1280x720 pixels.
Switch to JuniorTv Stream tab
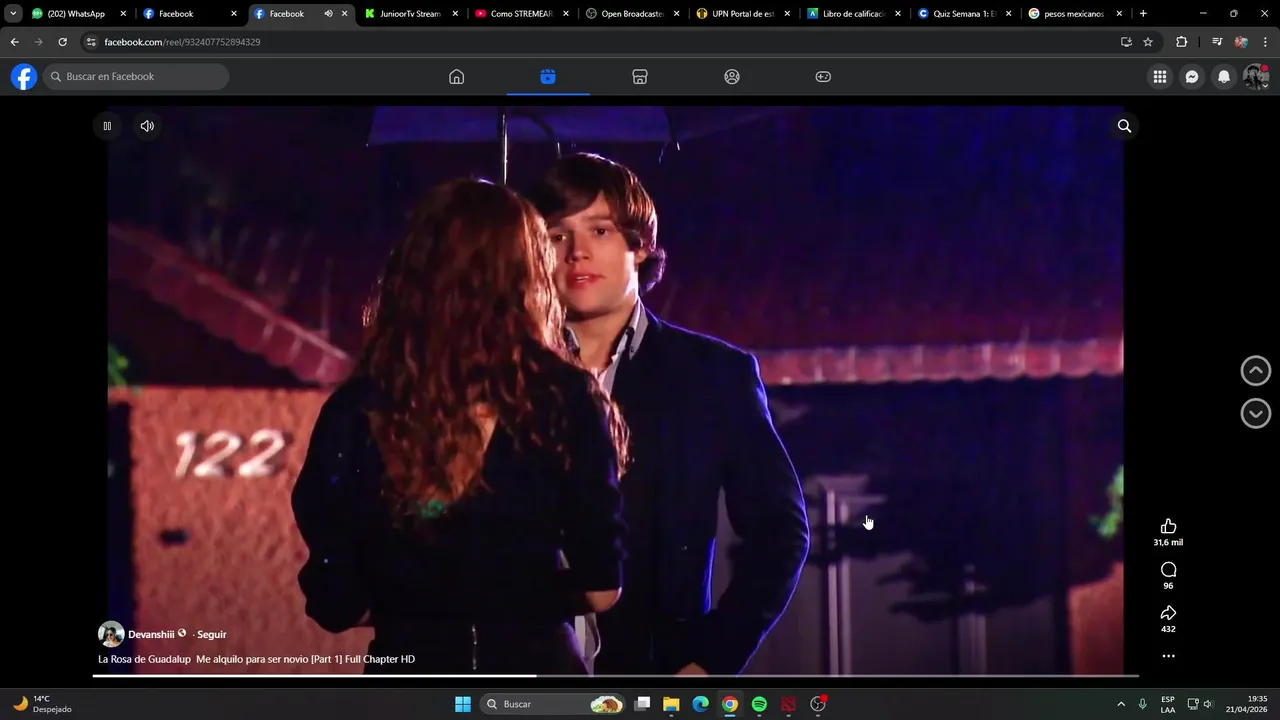[x=411, y=14]
